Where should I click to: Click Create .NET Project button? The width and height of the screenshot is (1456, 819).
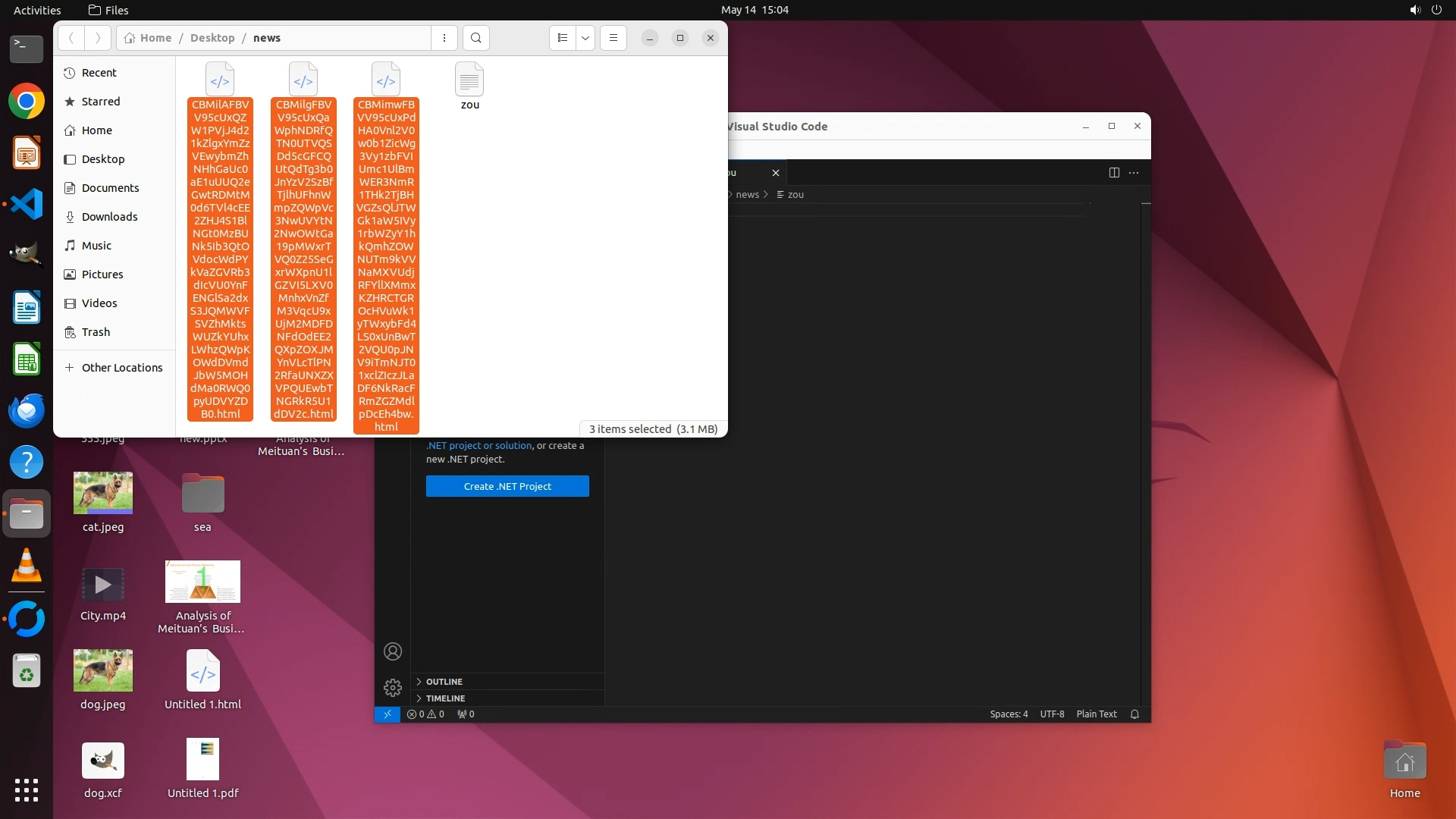coord(507,486)
